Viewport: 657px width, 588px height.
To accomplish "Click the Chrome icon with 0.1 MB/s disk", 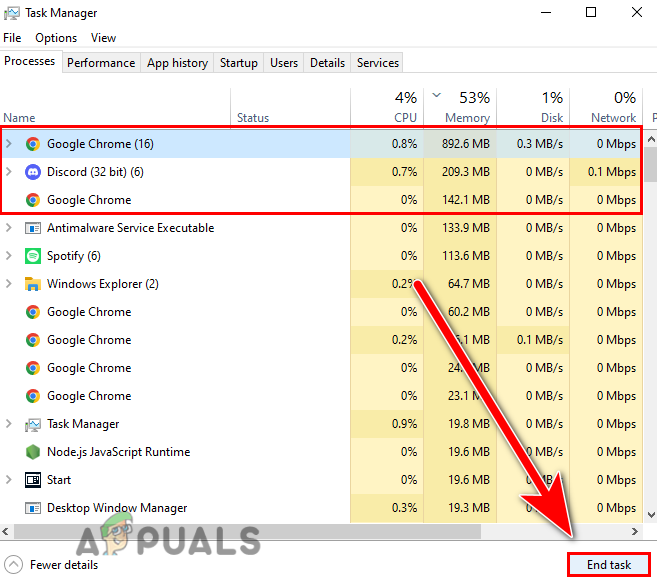I will [33, 340].
